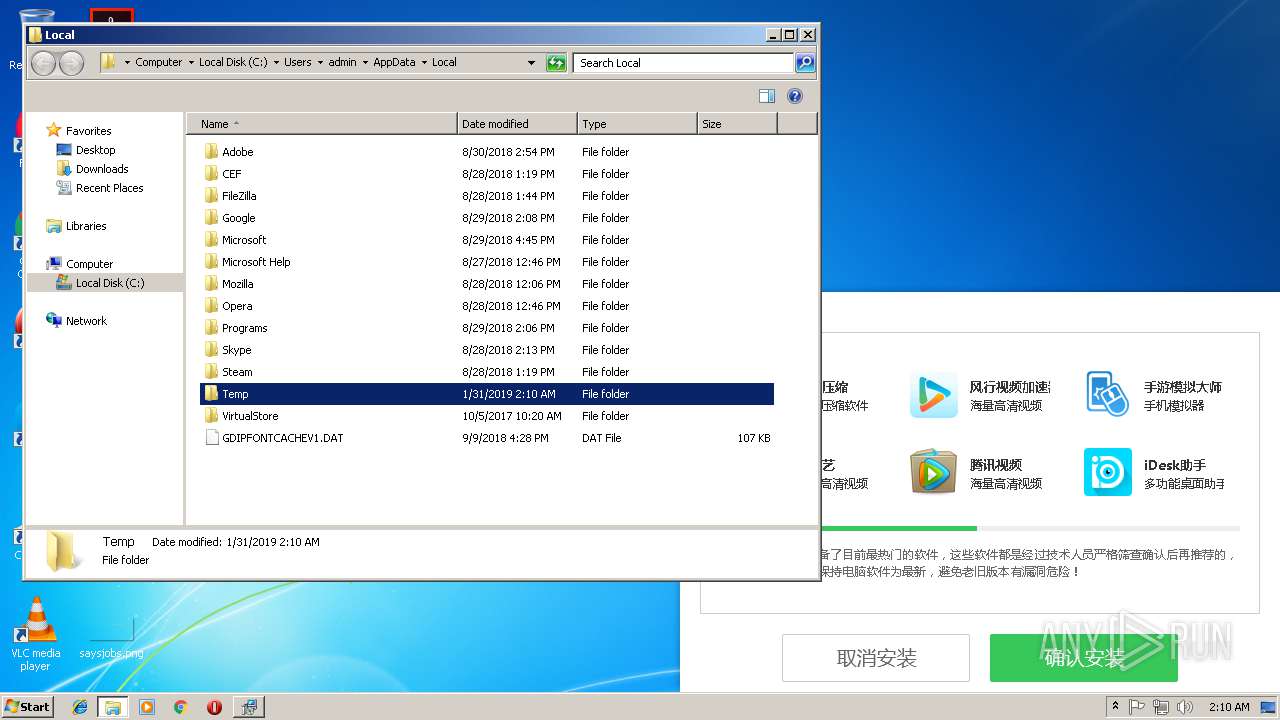Click Users in the address breadcrumb
This screenshot has height=720, width=1280.
298,63
